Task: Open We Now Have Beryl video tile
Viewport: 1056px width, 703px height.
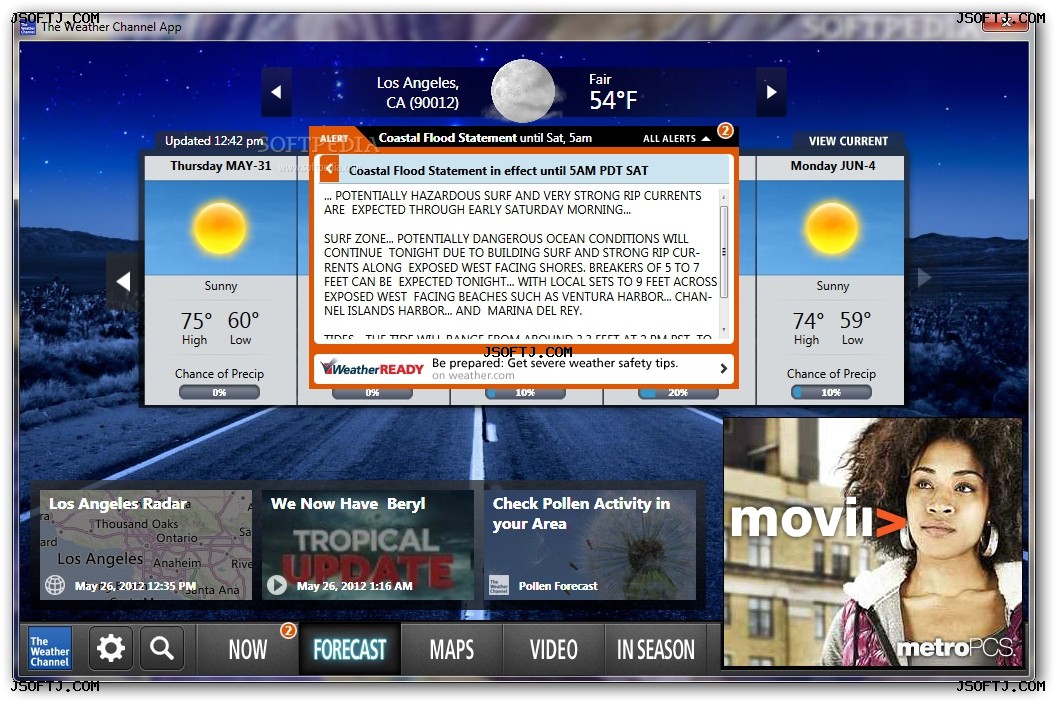Action: 368,545
